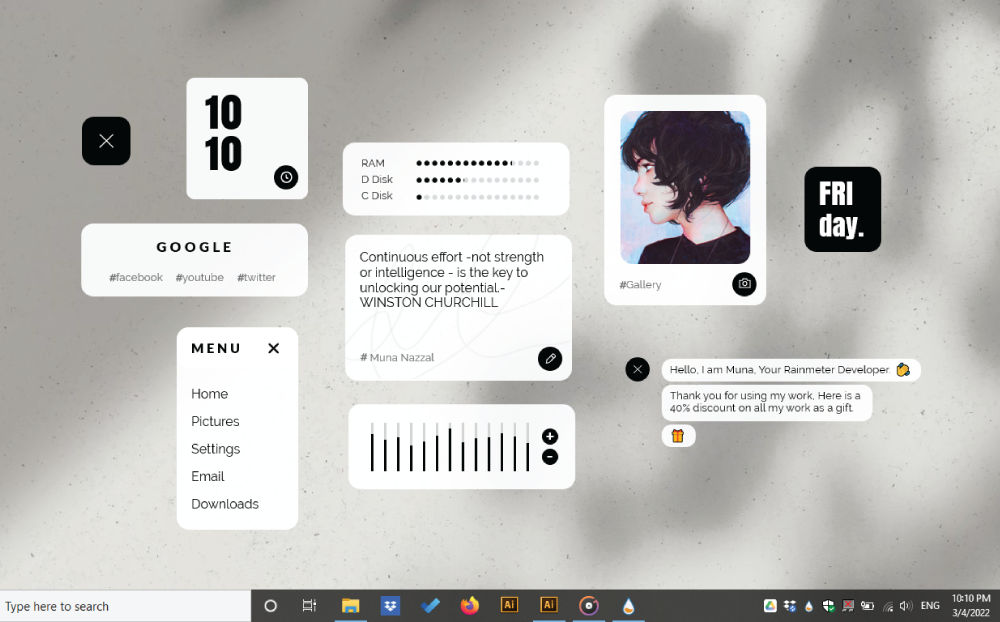
Task: Click the camera icon on the Gallery widget
Action: pos(744,284)
